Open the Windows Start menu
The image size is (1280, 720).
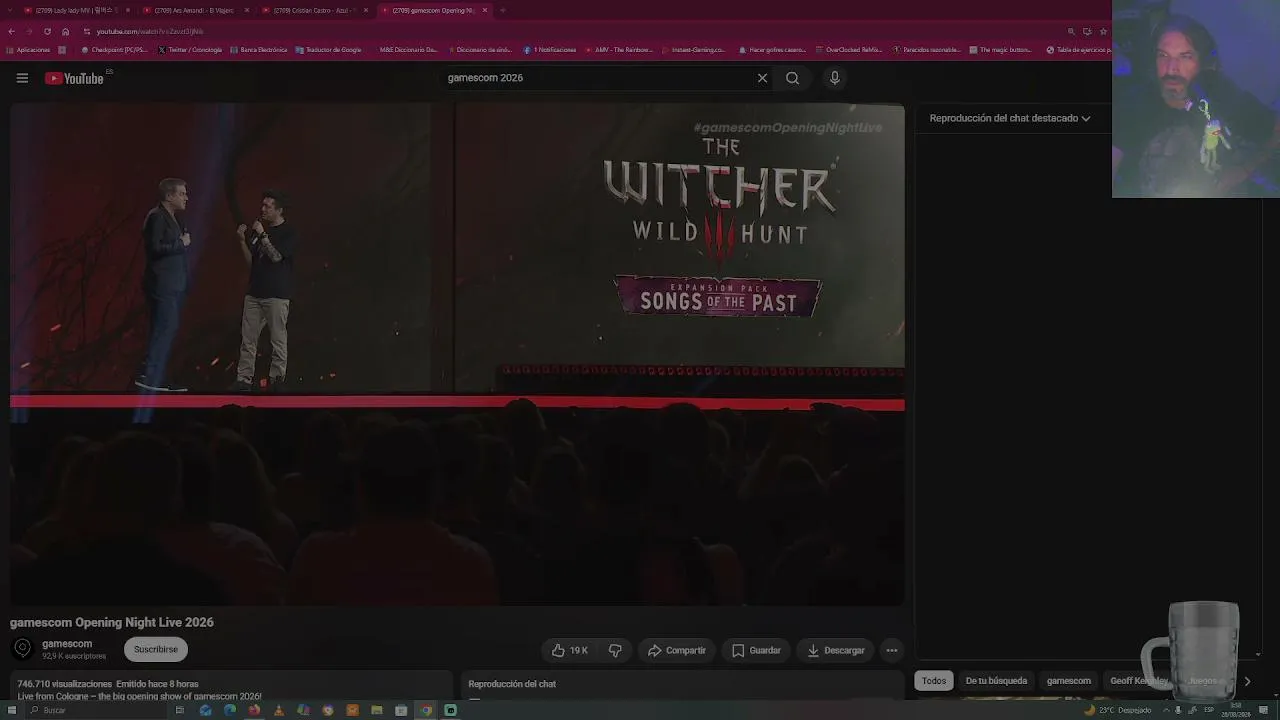(11, 710)
